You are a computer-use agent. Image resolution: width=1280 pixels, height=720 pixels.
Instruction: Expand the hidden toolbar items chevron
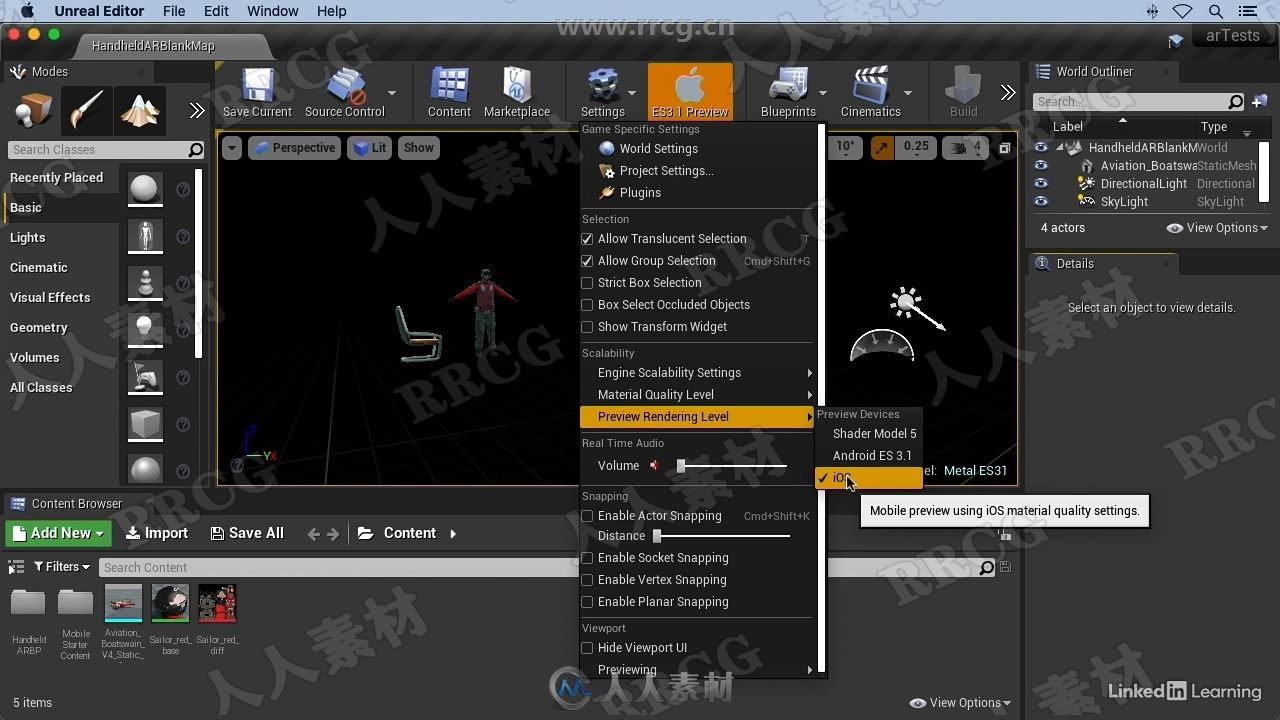tap(1008, 92)
